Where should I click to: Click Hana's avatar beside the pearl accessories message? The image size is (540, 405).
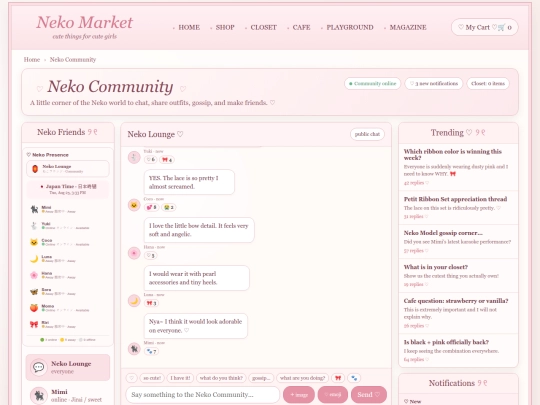click(x=134, y=253)
